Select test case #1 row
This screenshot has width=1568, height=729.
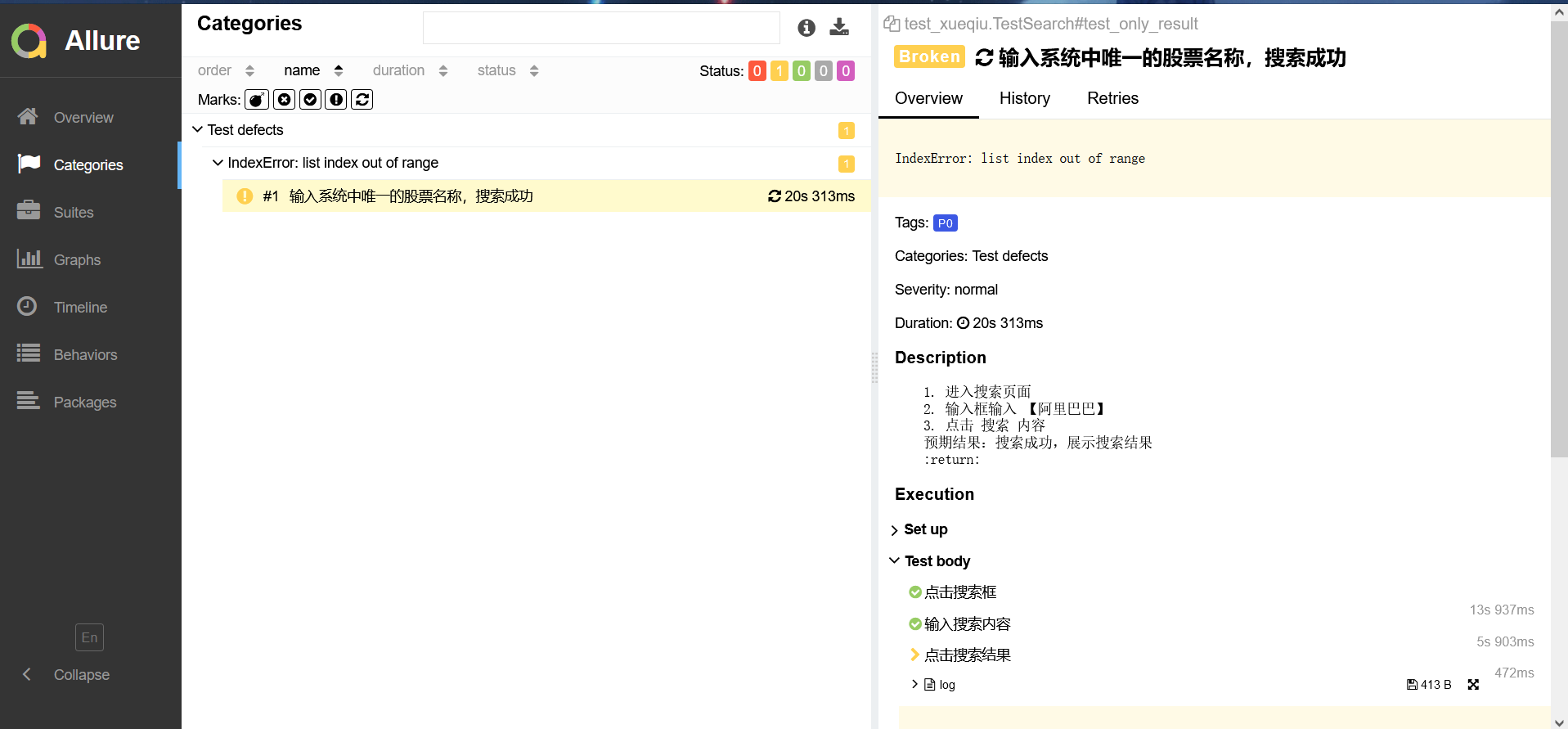pos(546,196)
